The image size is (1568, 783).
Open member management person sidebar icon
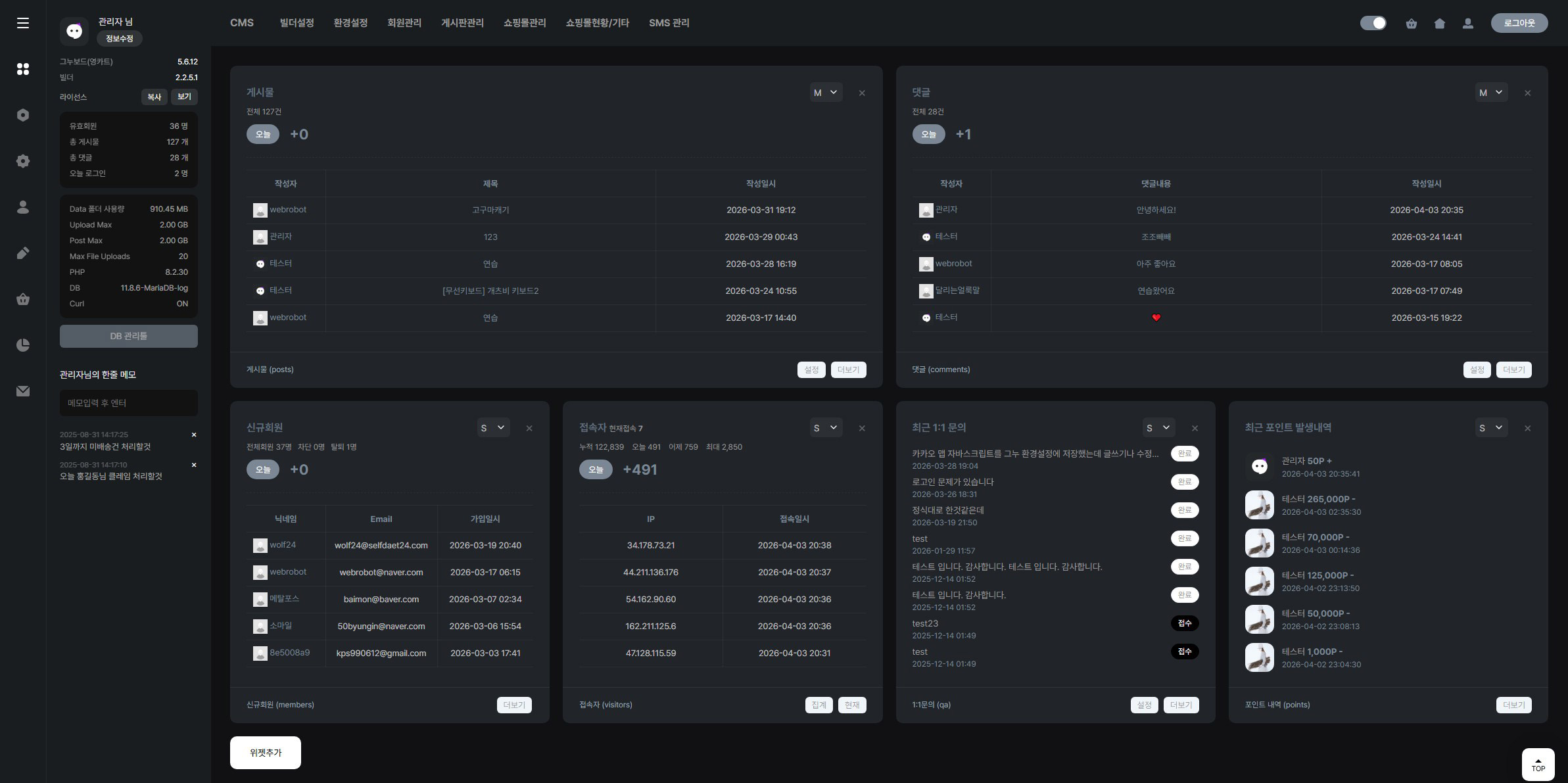tap(23, 207)
